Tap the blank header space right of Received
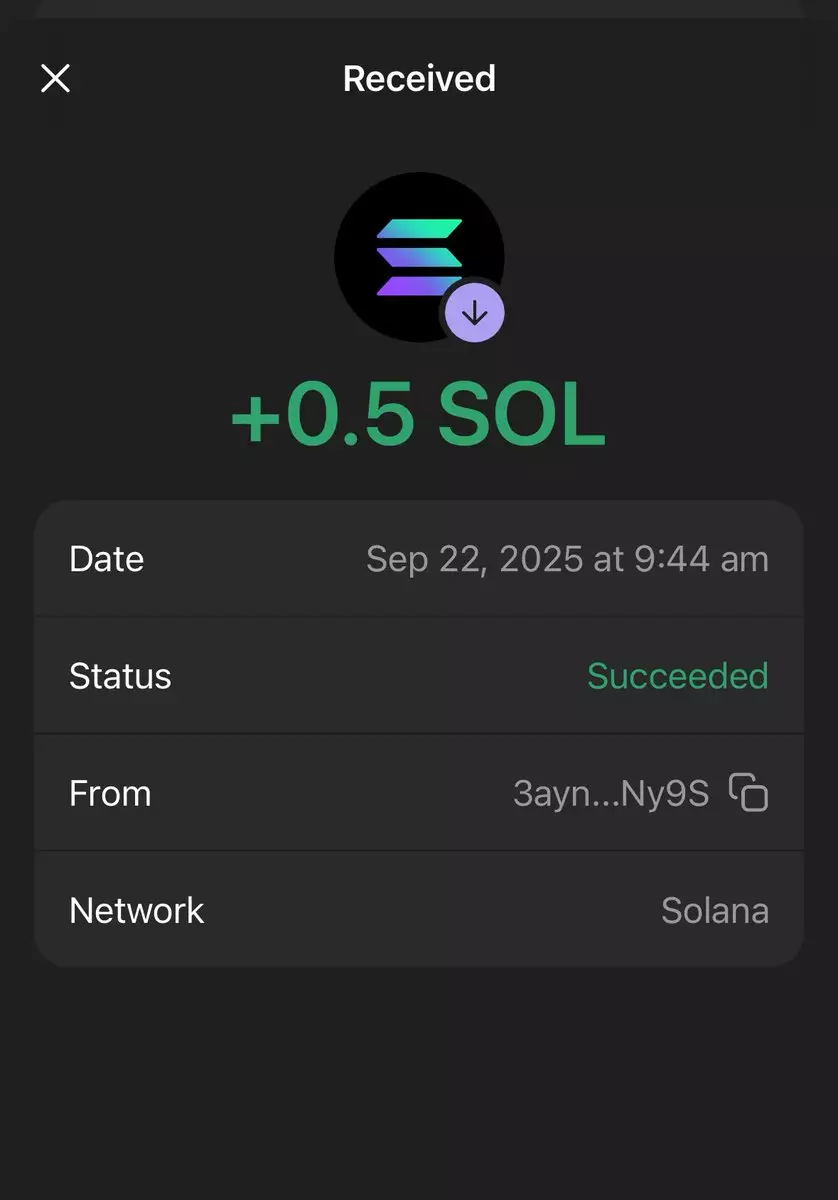Viewport: 838px width, 1200px height. tap(660, 78)
